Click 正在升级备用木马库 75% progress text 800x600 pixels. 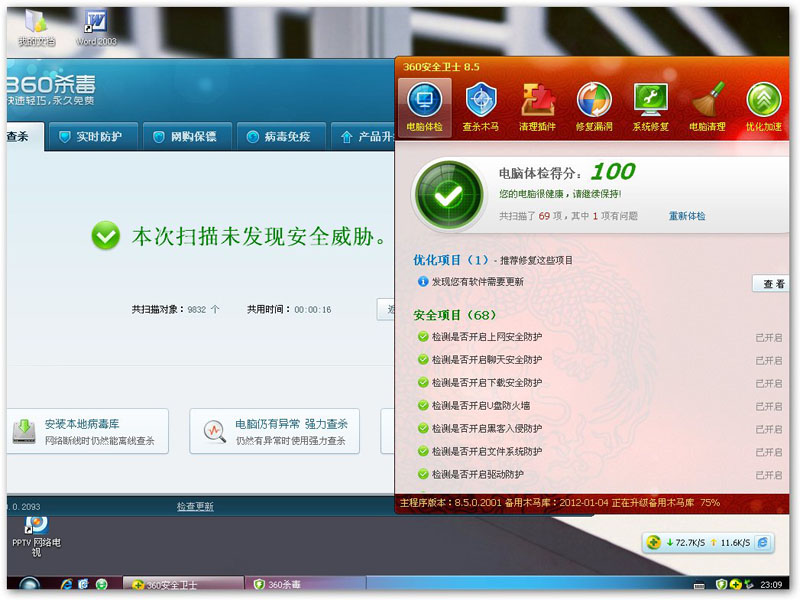point(665,503)
